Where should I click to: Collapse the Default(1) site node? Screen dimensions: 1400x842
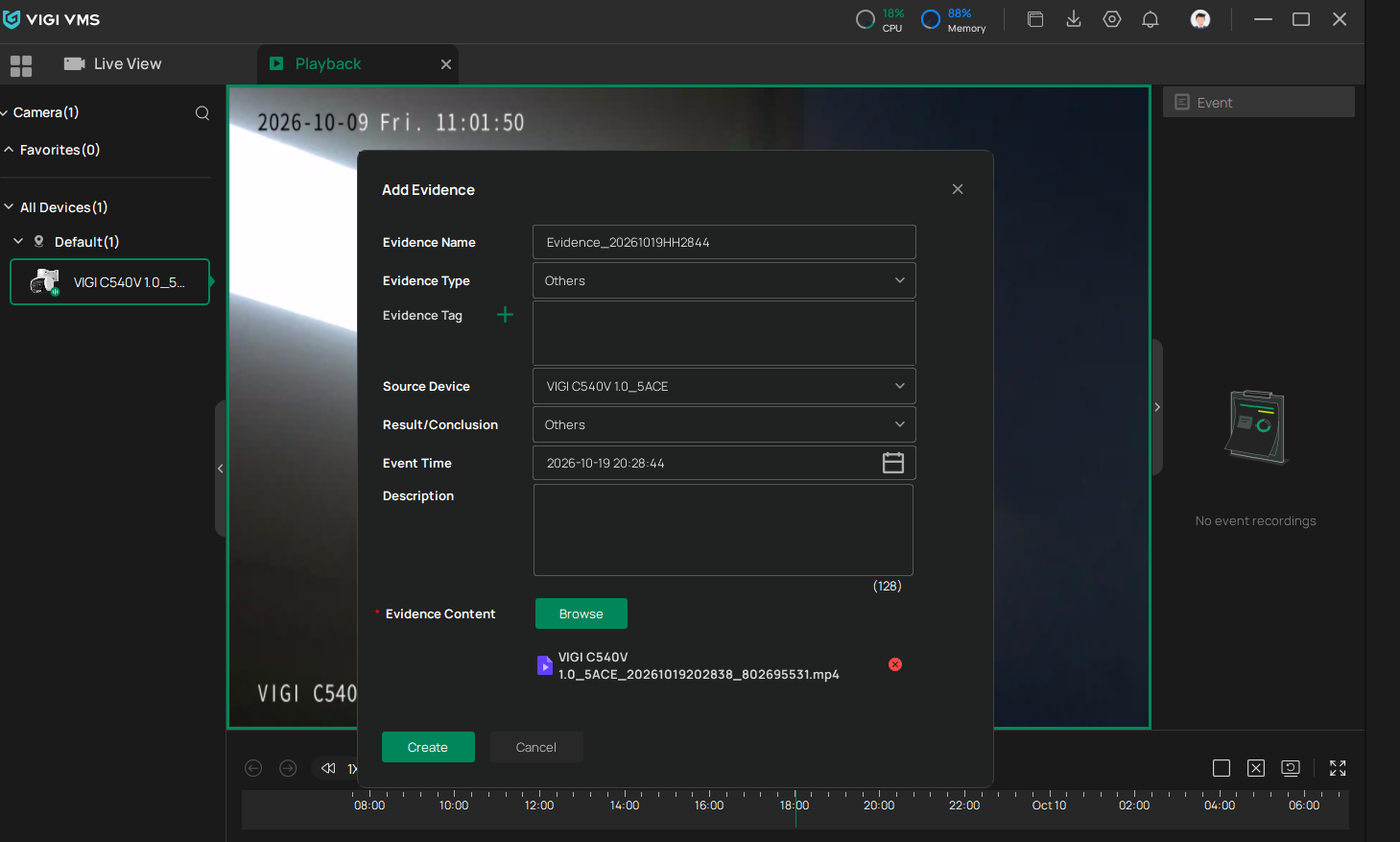pyautogui.click(x=18, y=242)
